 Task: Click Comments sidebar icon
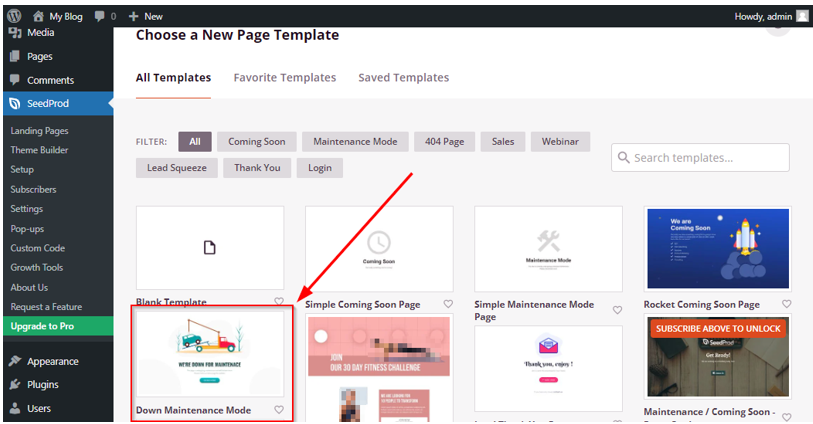pyautogui.click(x=15, y=80)
